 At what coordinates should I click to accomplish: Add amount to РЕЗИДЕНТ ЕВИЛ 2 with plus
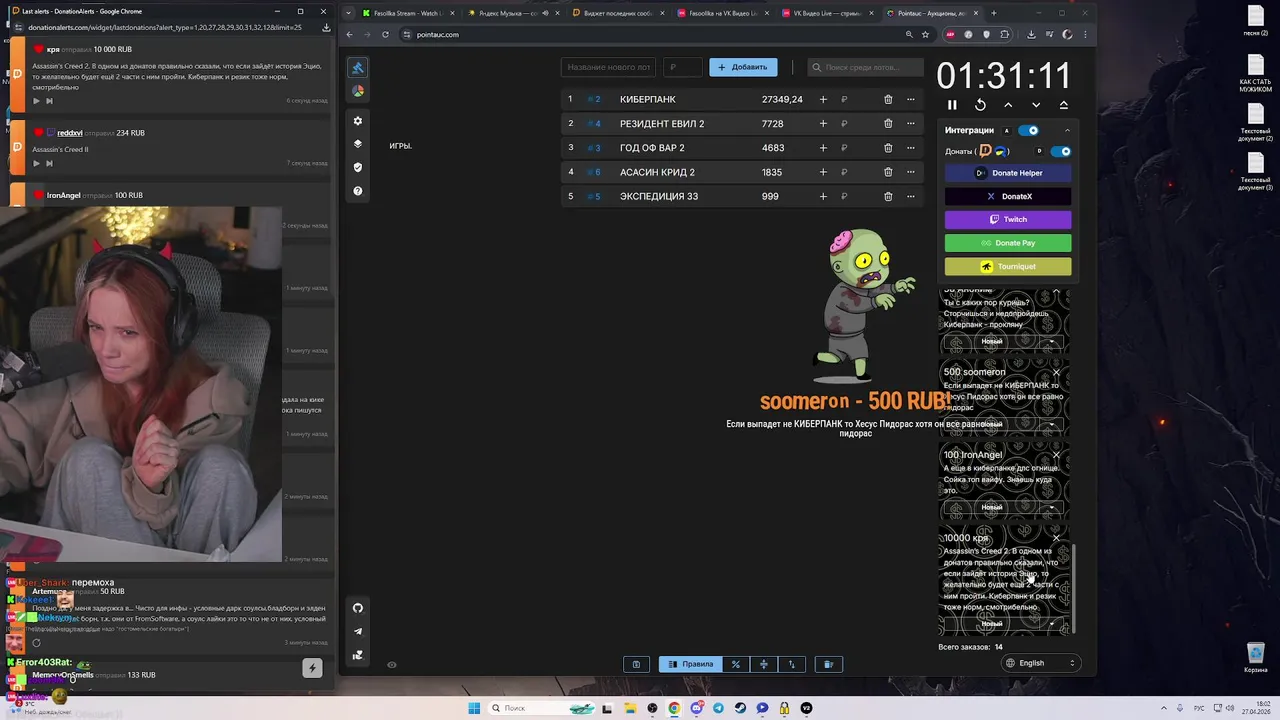[823, 124]
